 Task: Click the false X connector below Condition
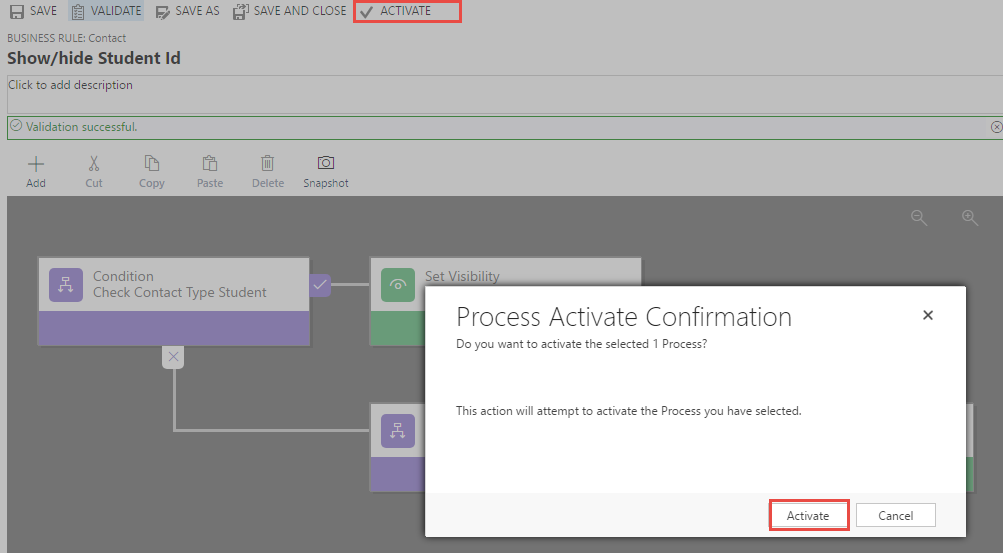point(173,357)
